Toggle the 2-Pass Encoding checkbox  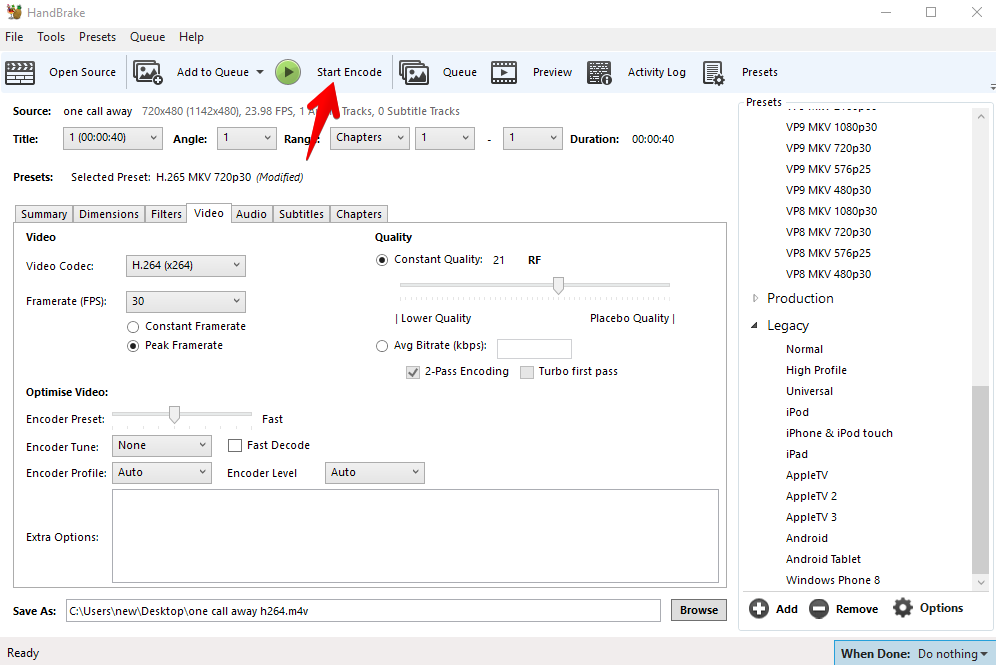click(413, 372)
